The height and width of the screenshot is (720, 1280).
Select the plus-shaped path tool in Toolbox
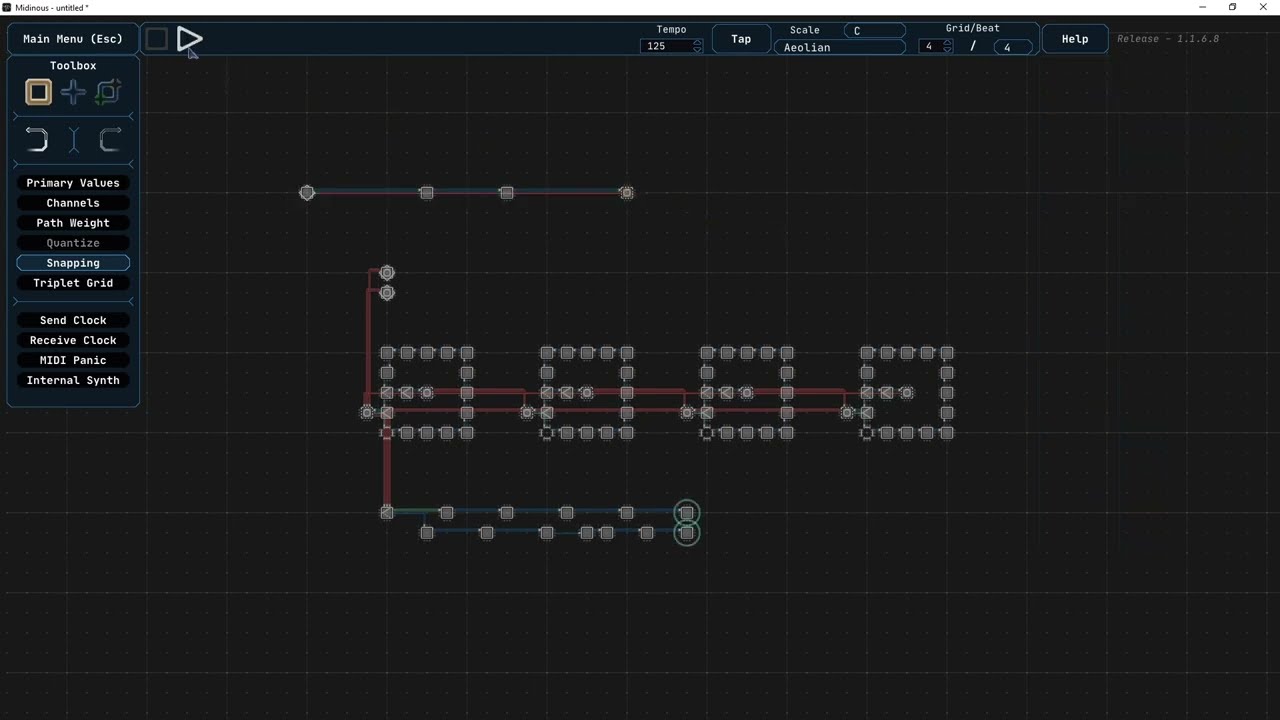click(x=73, y=92)
